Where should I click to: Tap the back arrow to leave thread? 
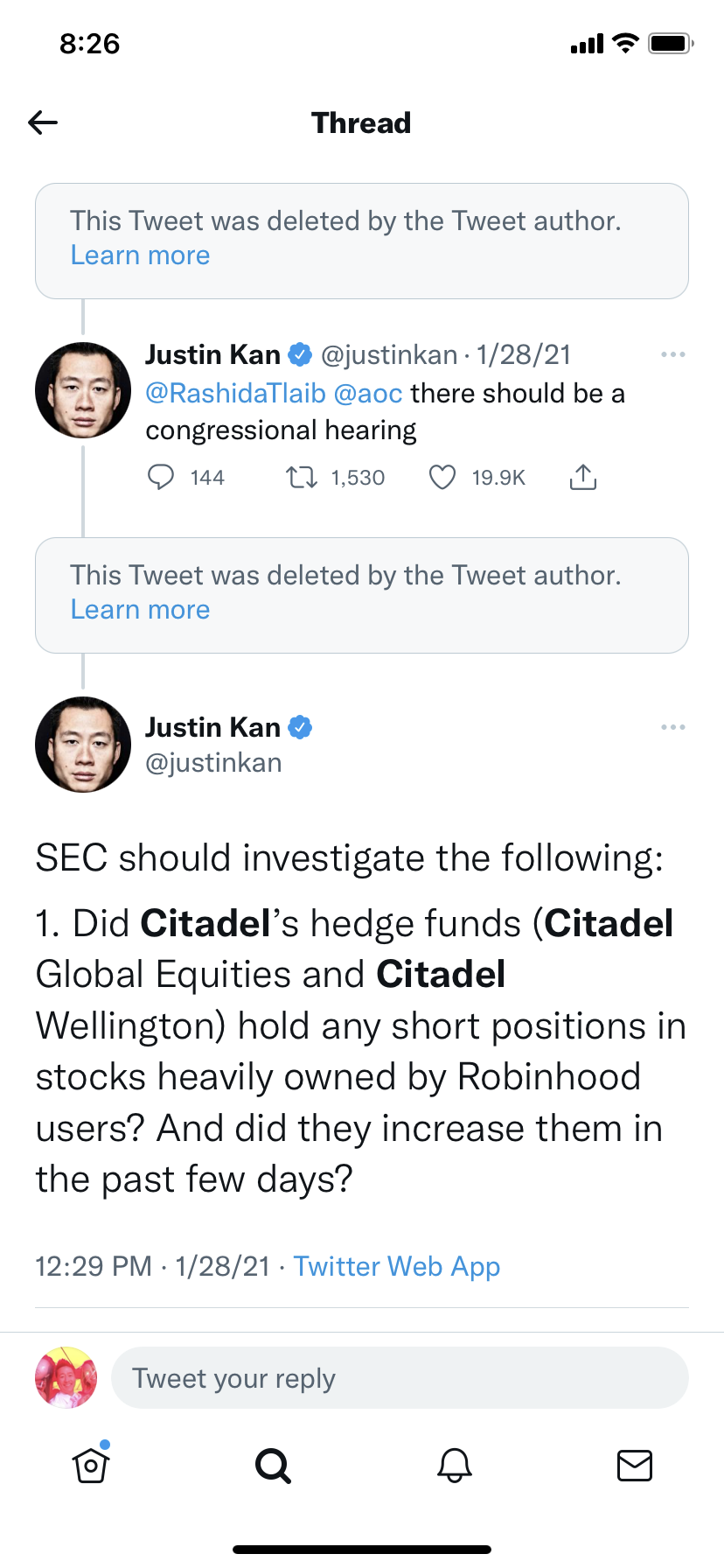point(43,122)
